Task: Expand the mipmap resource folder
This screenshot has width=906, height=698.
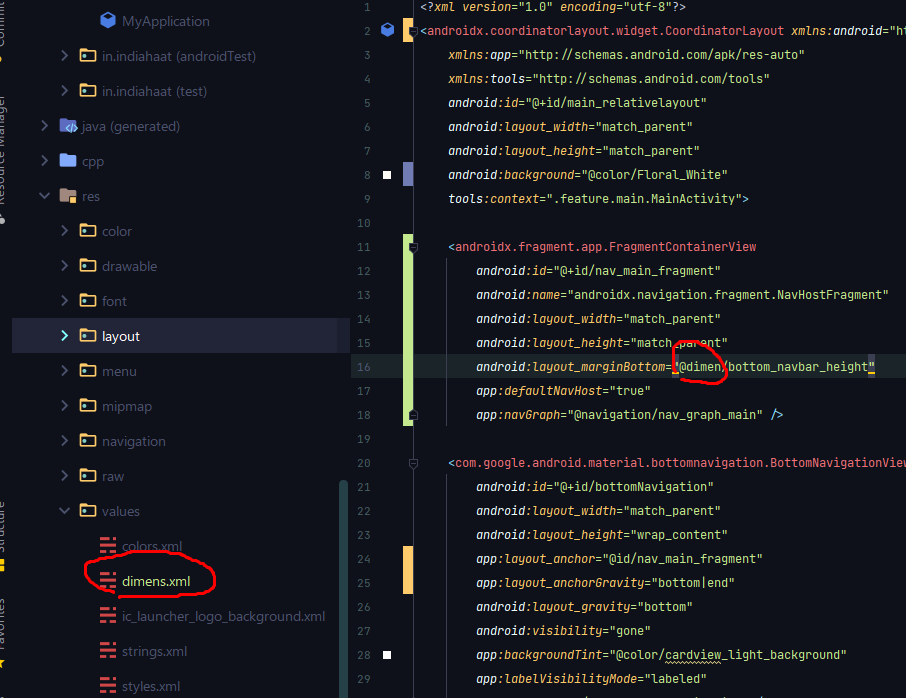Action: [64, 406]
